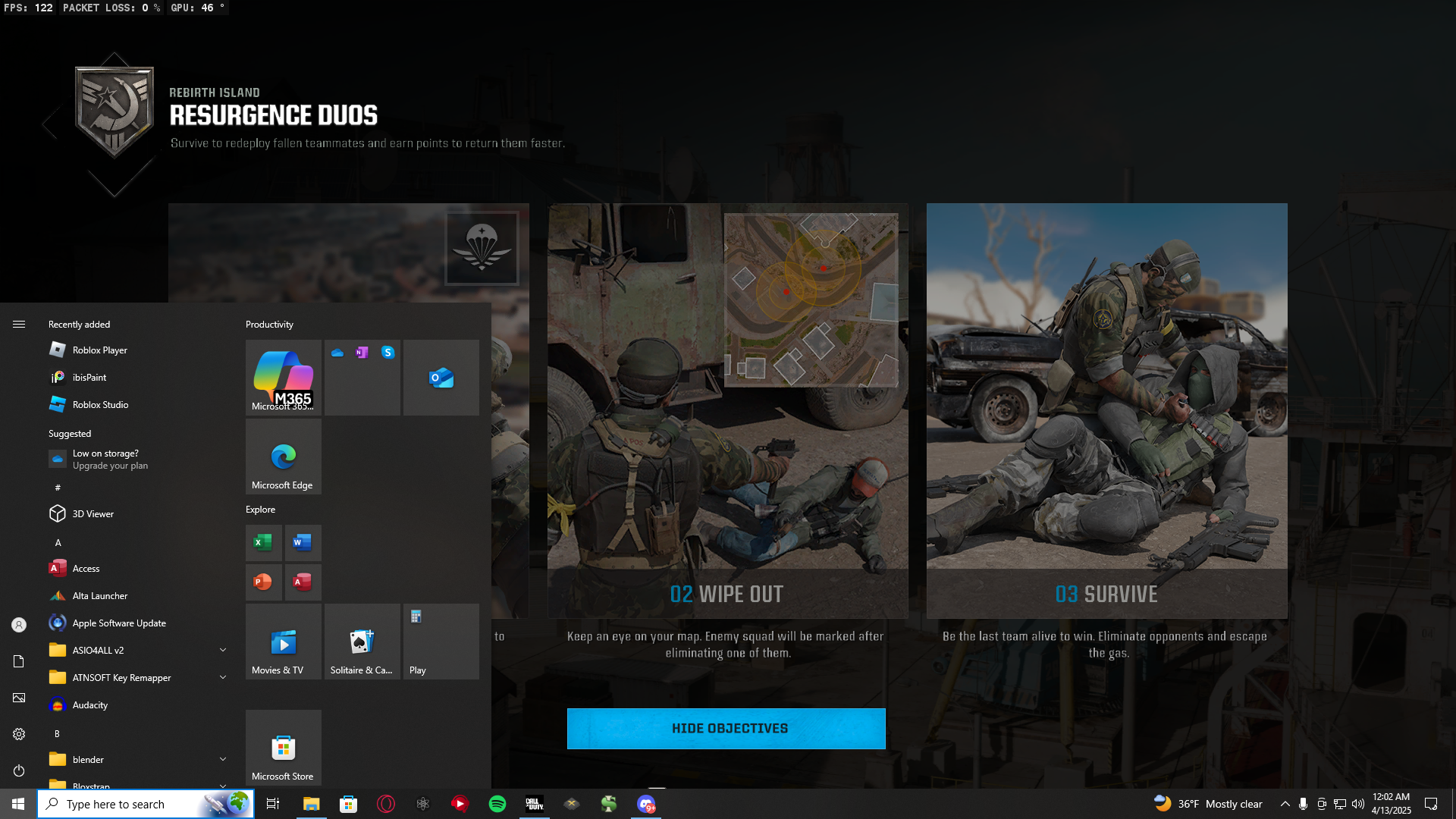
Task: Open the user account icon in Start sidebar
Action: [x=19, y=625]
